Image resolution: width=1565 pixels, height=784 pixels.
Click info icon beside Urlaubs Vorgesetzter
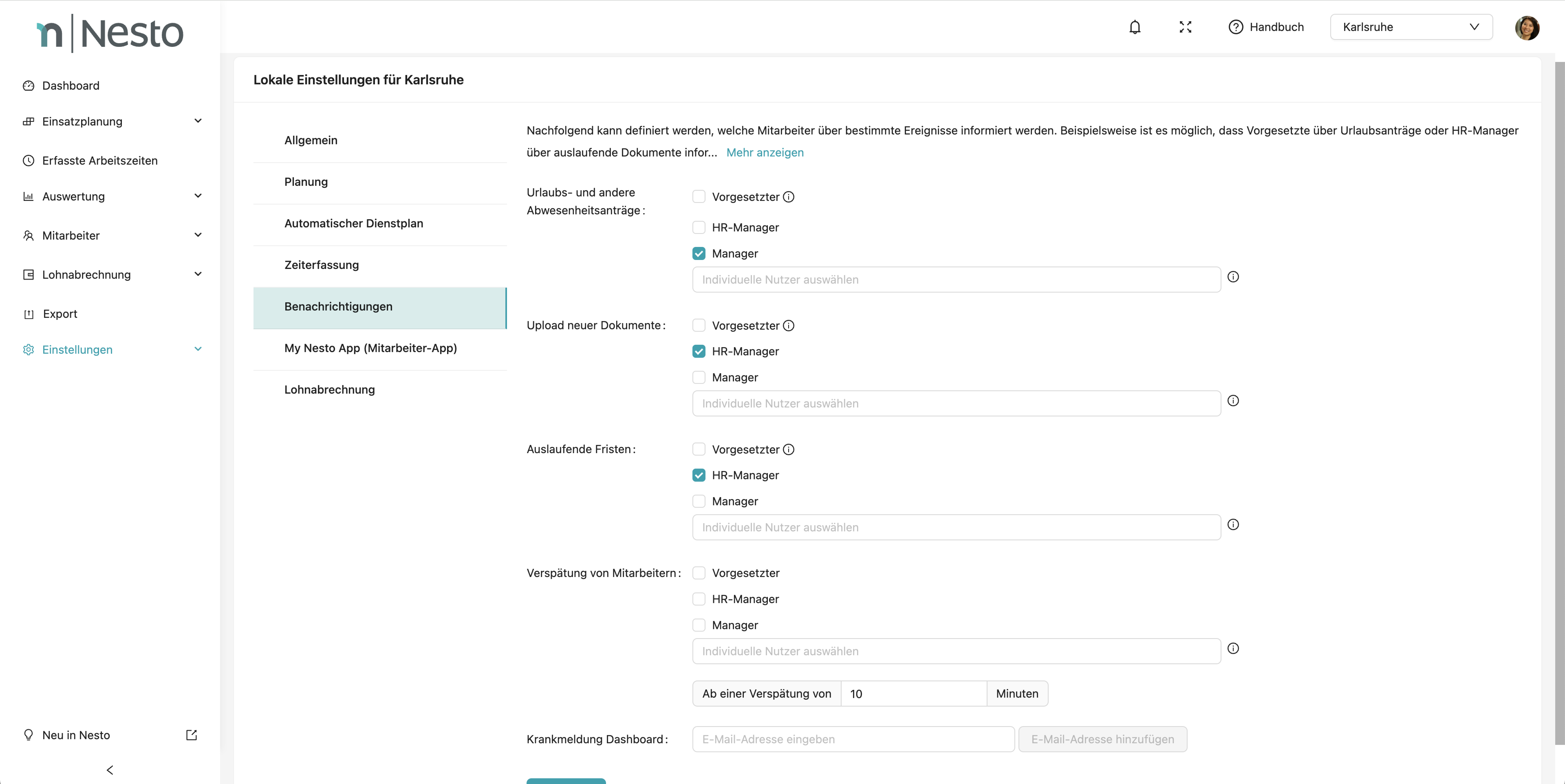(789, 197)
